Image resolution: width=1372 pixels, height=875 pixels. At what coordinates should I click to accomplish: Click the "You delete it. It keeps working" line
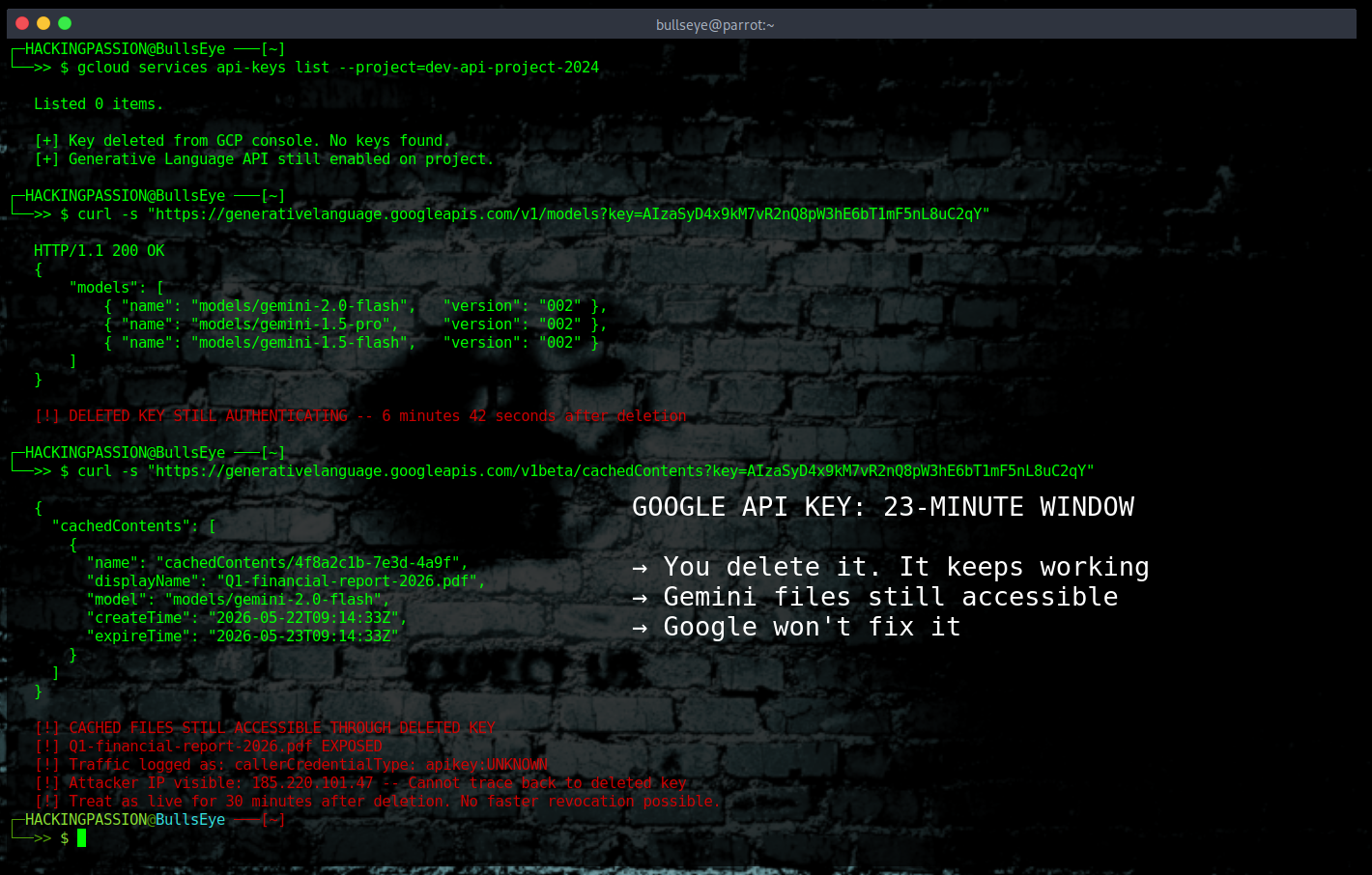tap(891, 567)
